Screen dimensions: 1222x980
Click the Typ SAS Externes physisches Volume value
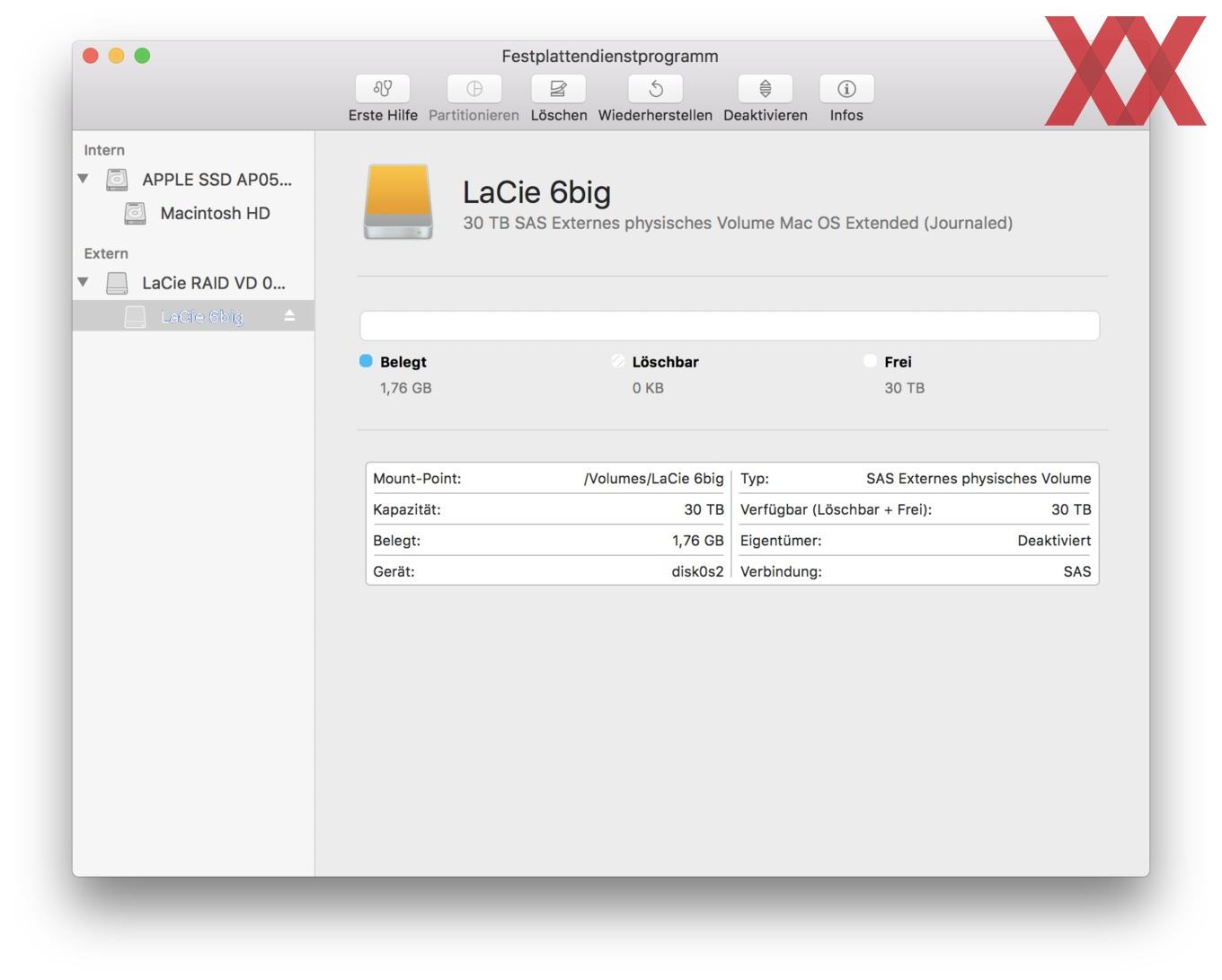click(x=978, y=479)
